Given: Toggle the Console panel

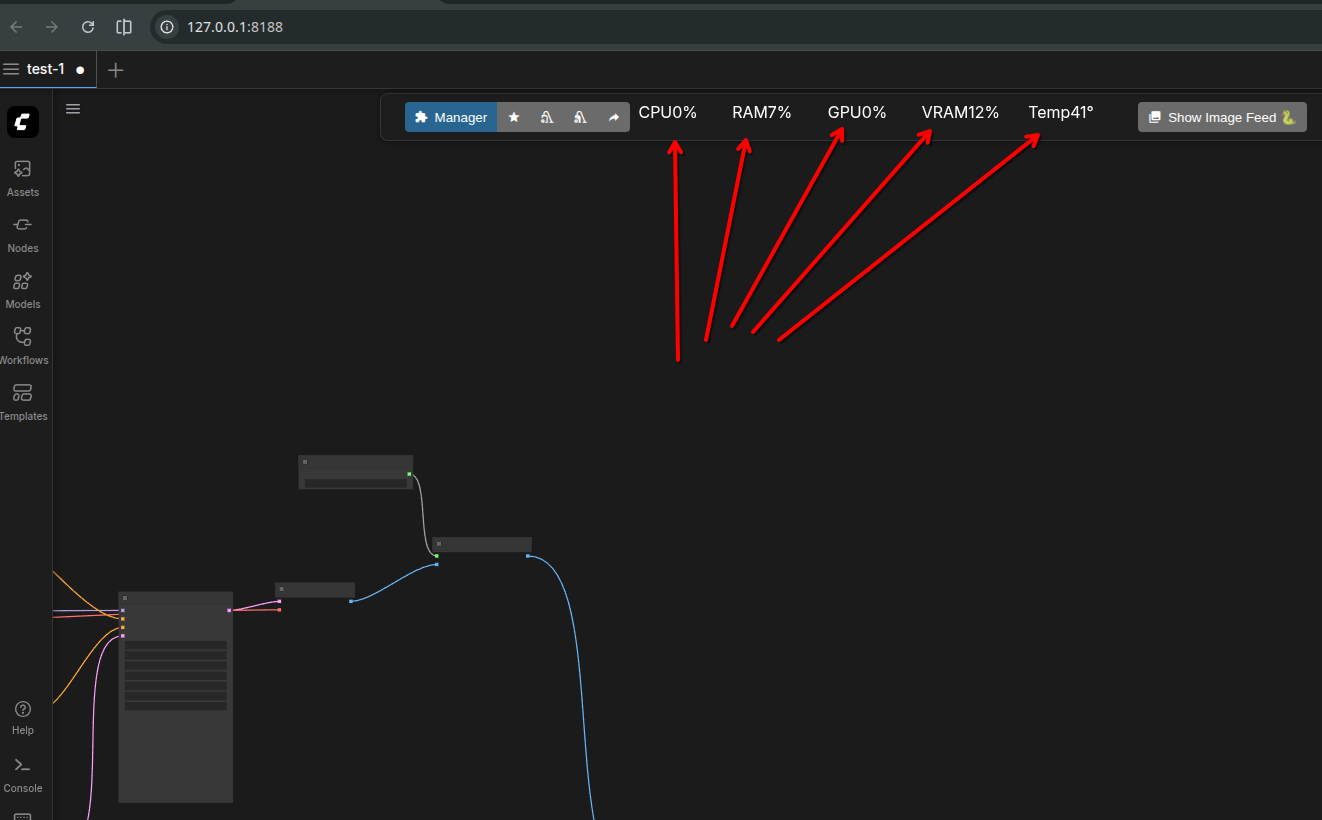Looking at the screenshot, I should pos(23,773).
